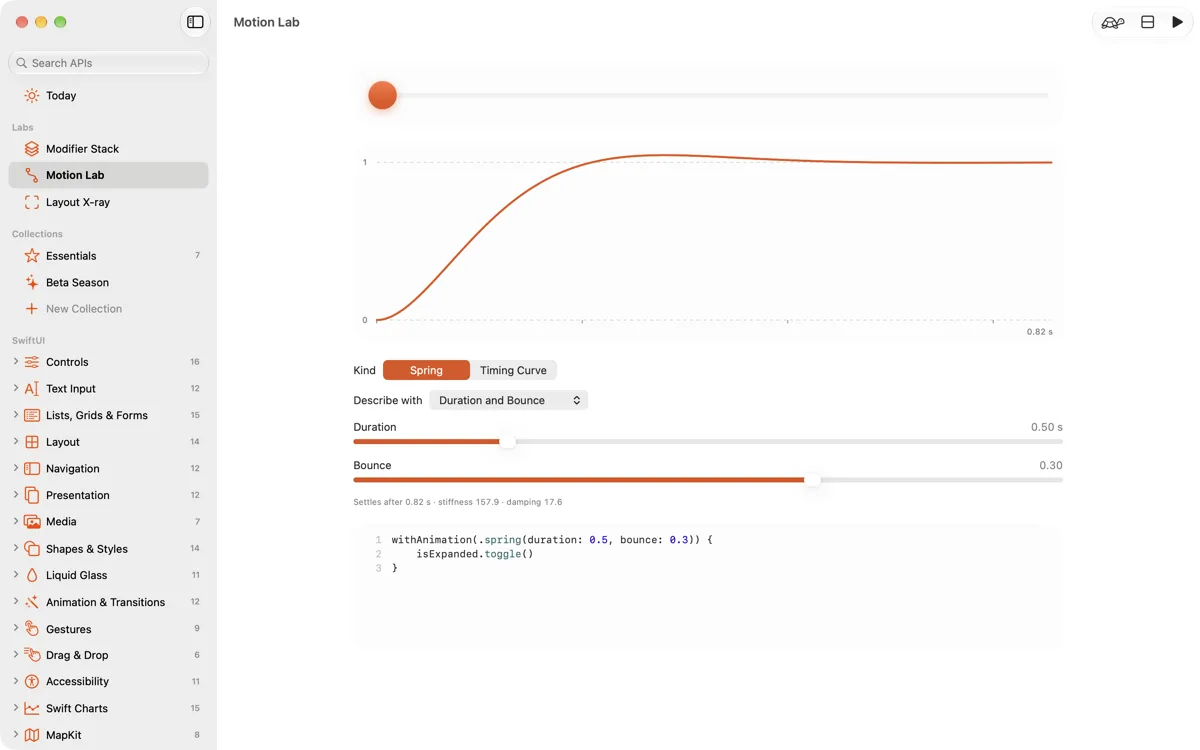Viewport: 1200px width, 750px height.
Task: Create a New Collection
Action: click(x=108, y=309)
